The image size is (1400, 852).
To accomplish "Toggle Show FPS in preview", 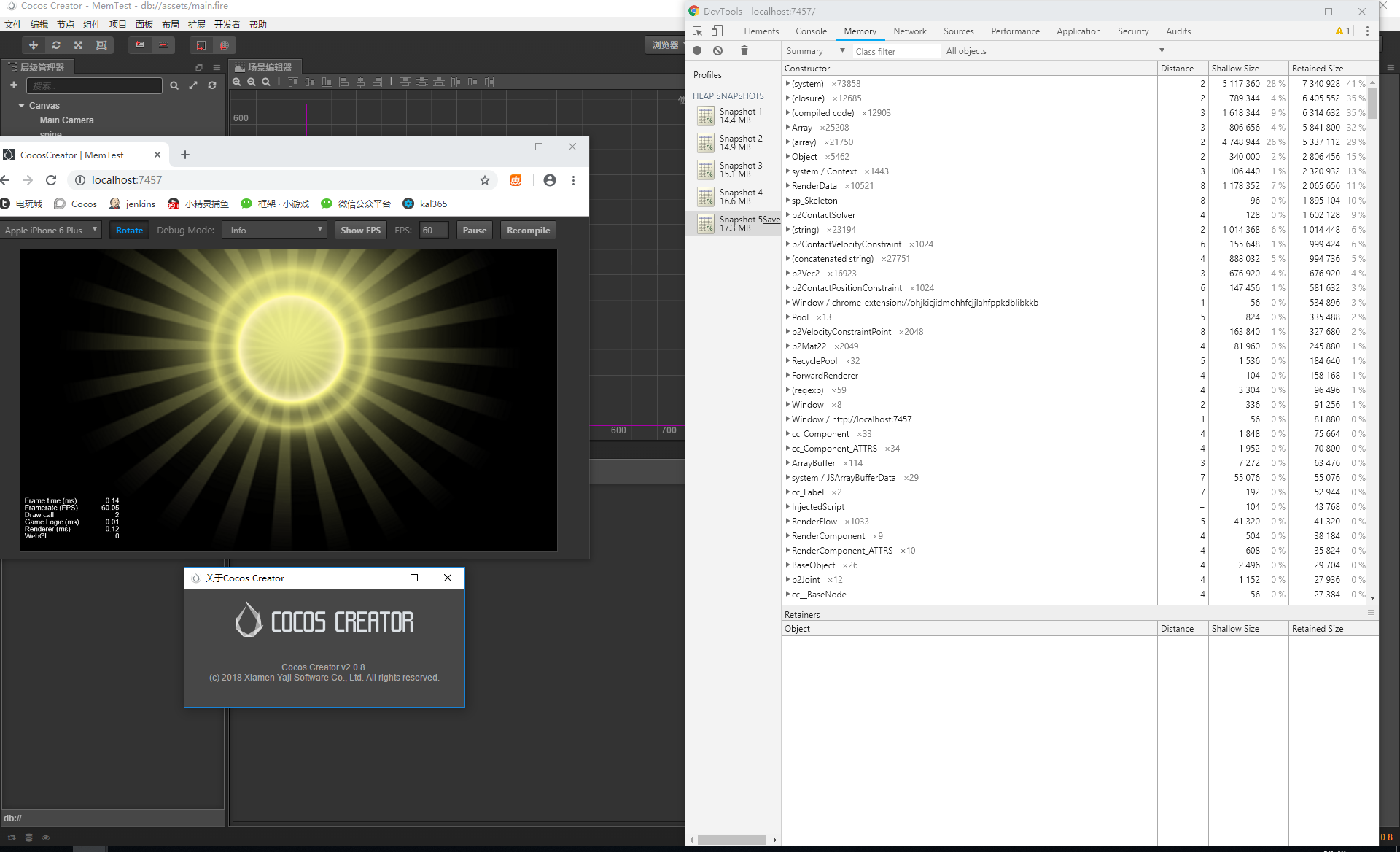I will coord(360,231).
